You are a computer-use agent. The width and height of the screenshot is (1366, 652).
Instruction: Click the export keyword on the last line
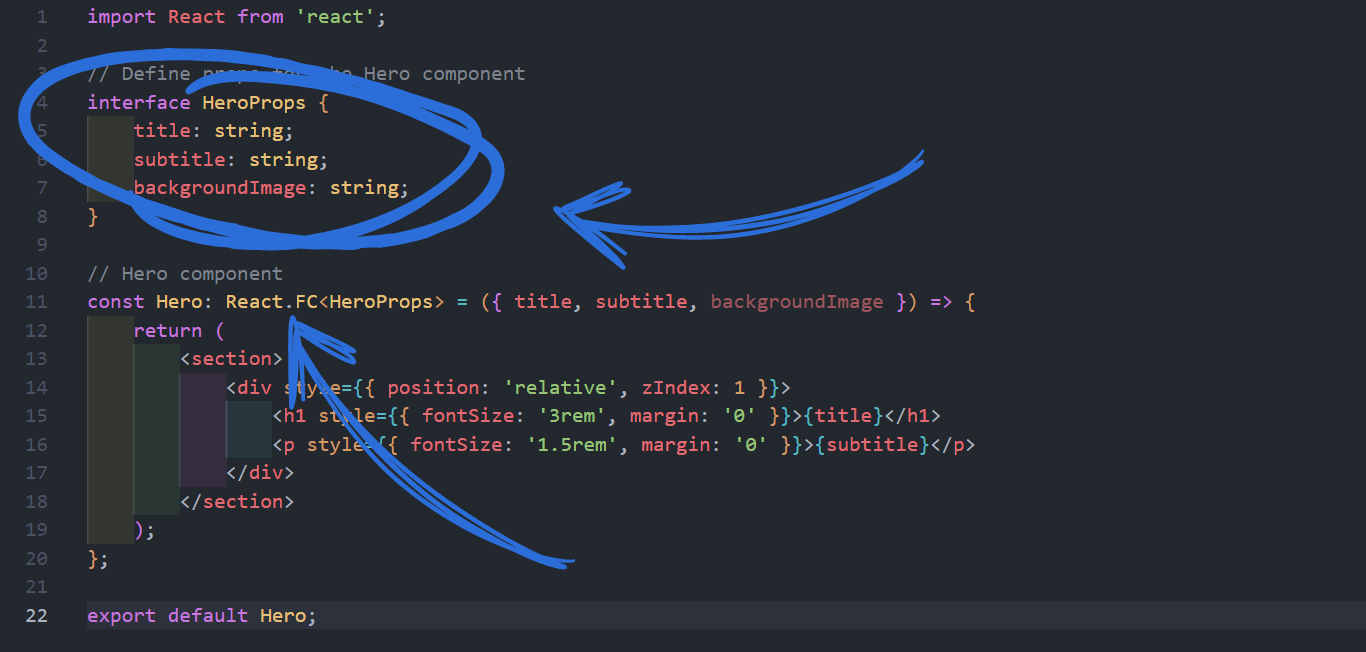coord(122,615)
